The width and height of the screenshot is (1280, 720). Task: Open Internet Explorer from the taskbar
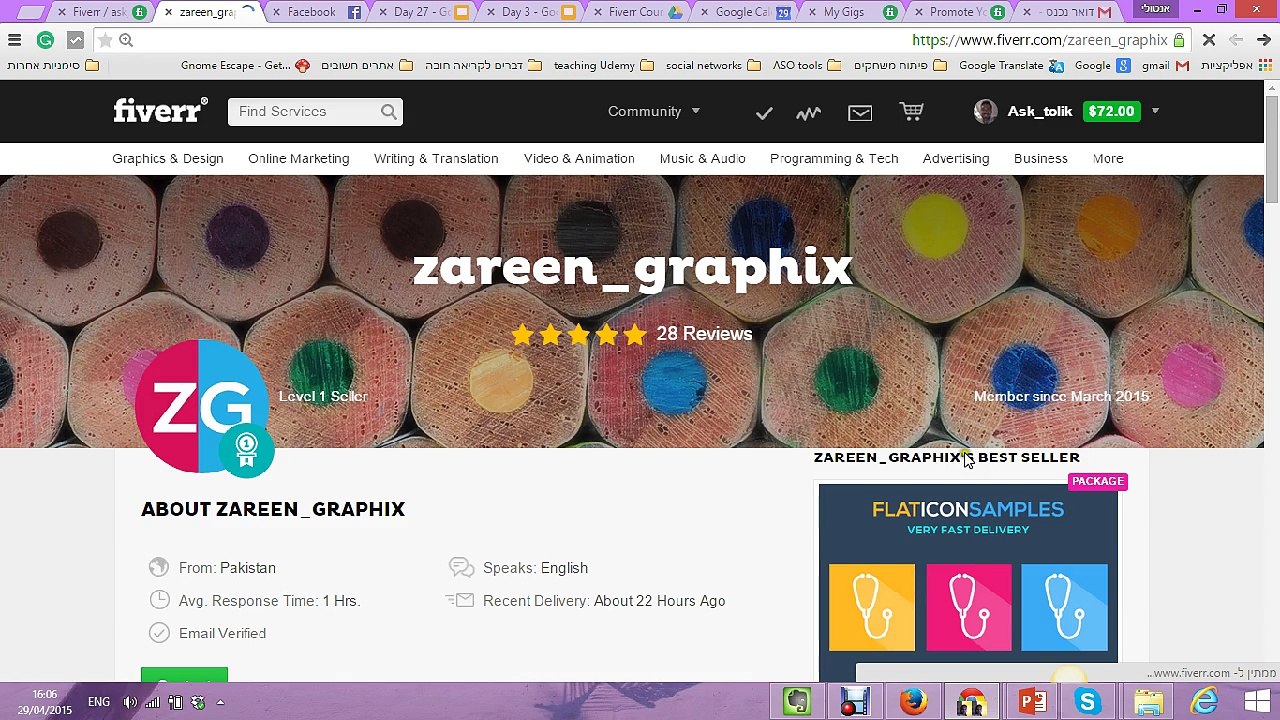pyautogui.click(x=1205, y=701)
